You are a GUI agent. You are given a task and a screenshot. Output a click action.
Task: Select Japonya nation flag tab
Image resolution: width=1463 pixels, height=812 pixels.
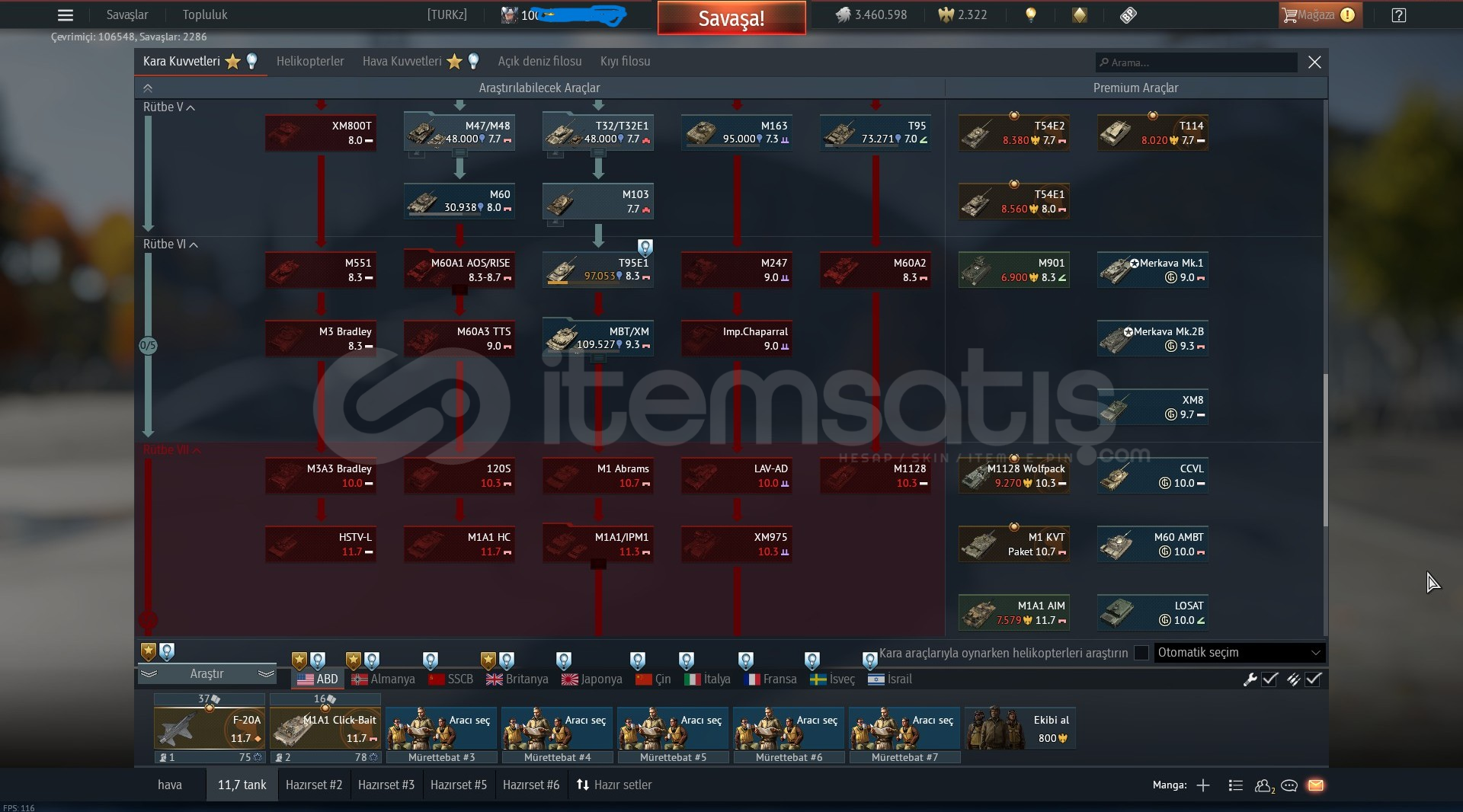tap(592, 679)
